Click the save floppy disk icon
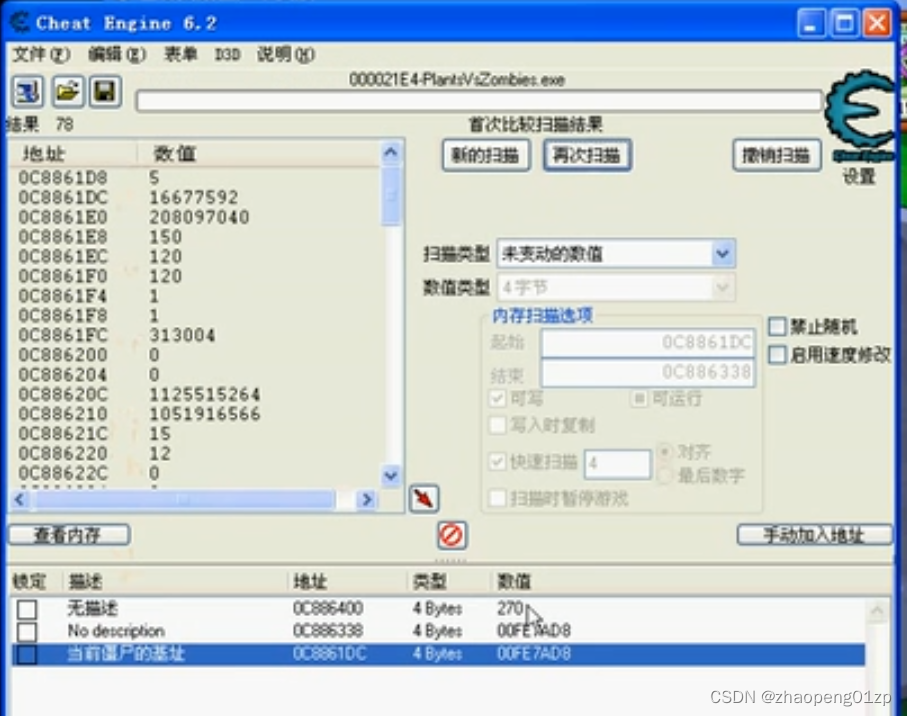 (x=105, y=92)
